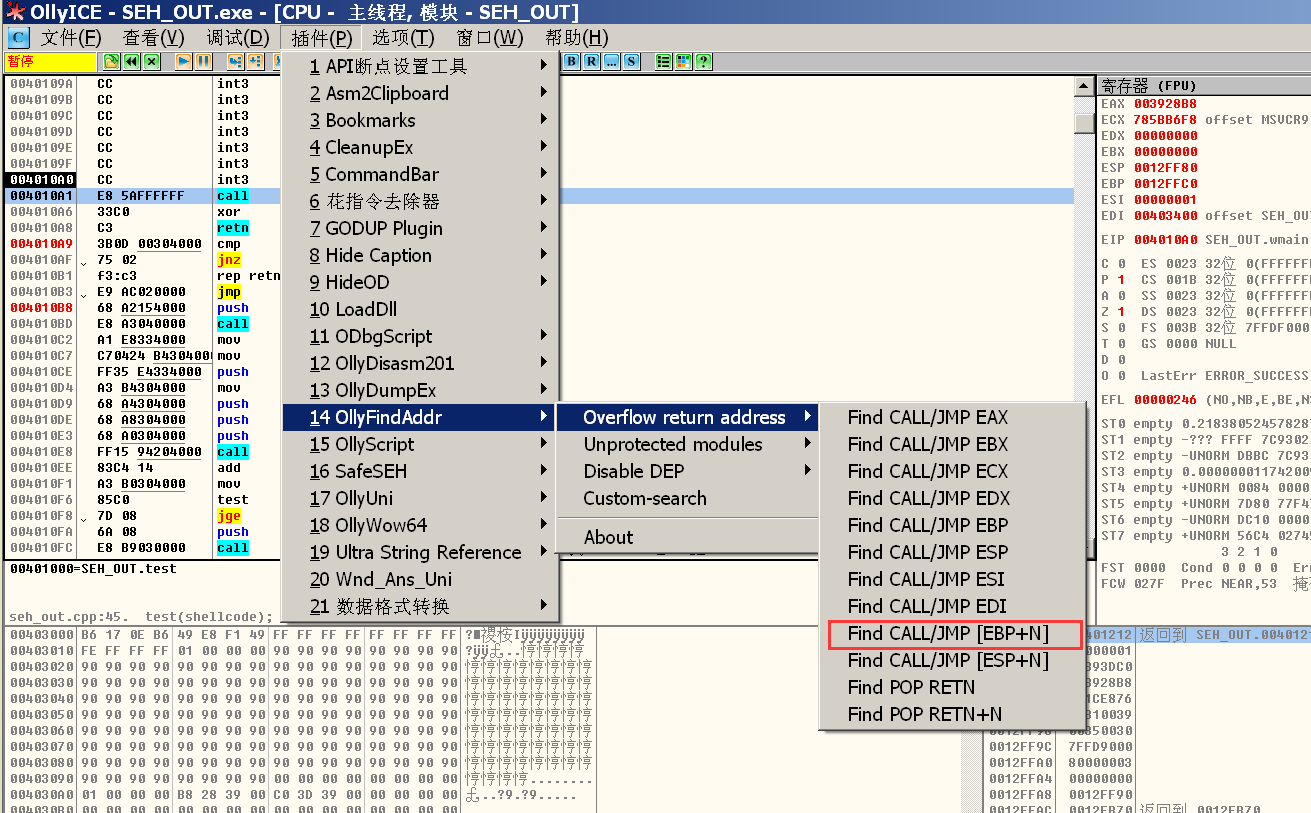Expand the Disable DEP submenu
The image size is (1311, 813).
(633, 471)
